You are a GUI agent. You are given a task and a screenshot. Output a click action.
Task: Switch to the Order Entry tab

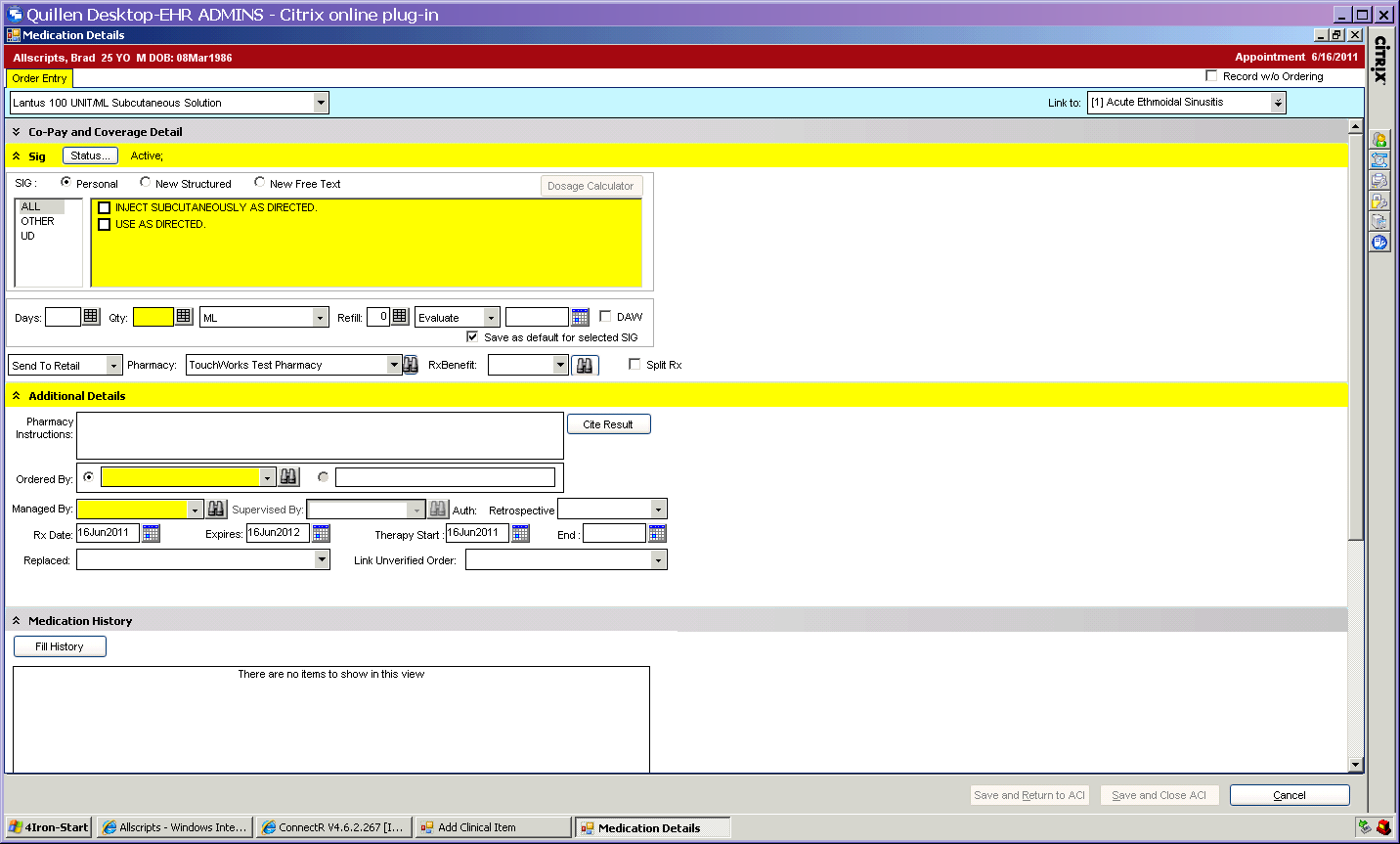point(39,78)
